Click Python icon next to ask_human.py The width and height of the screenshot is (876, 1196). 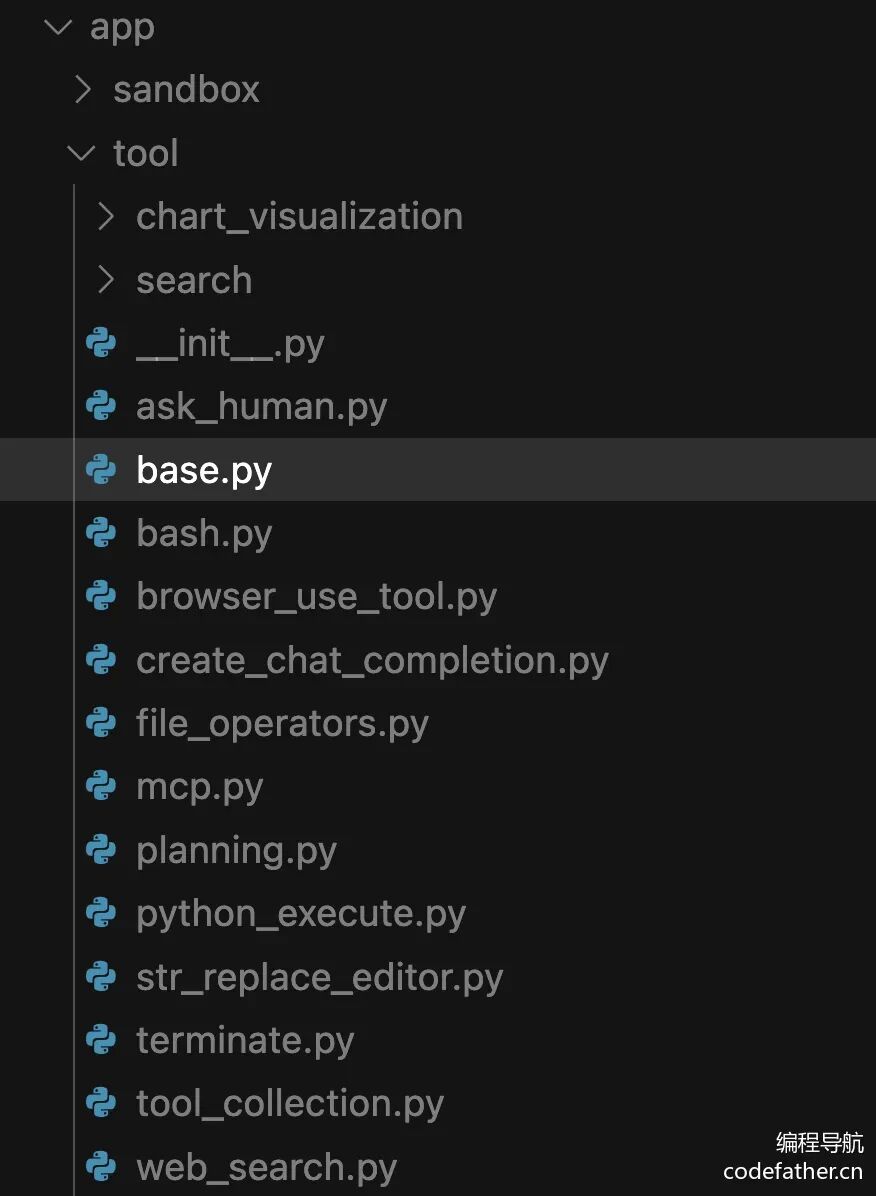pos(101,406)
